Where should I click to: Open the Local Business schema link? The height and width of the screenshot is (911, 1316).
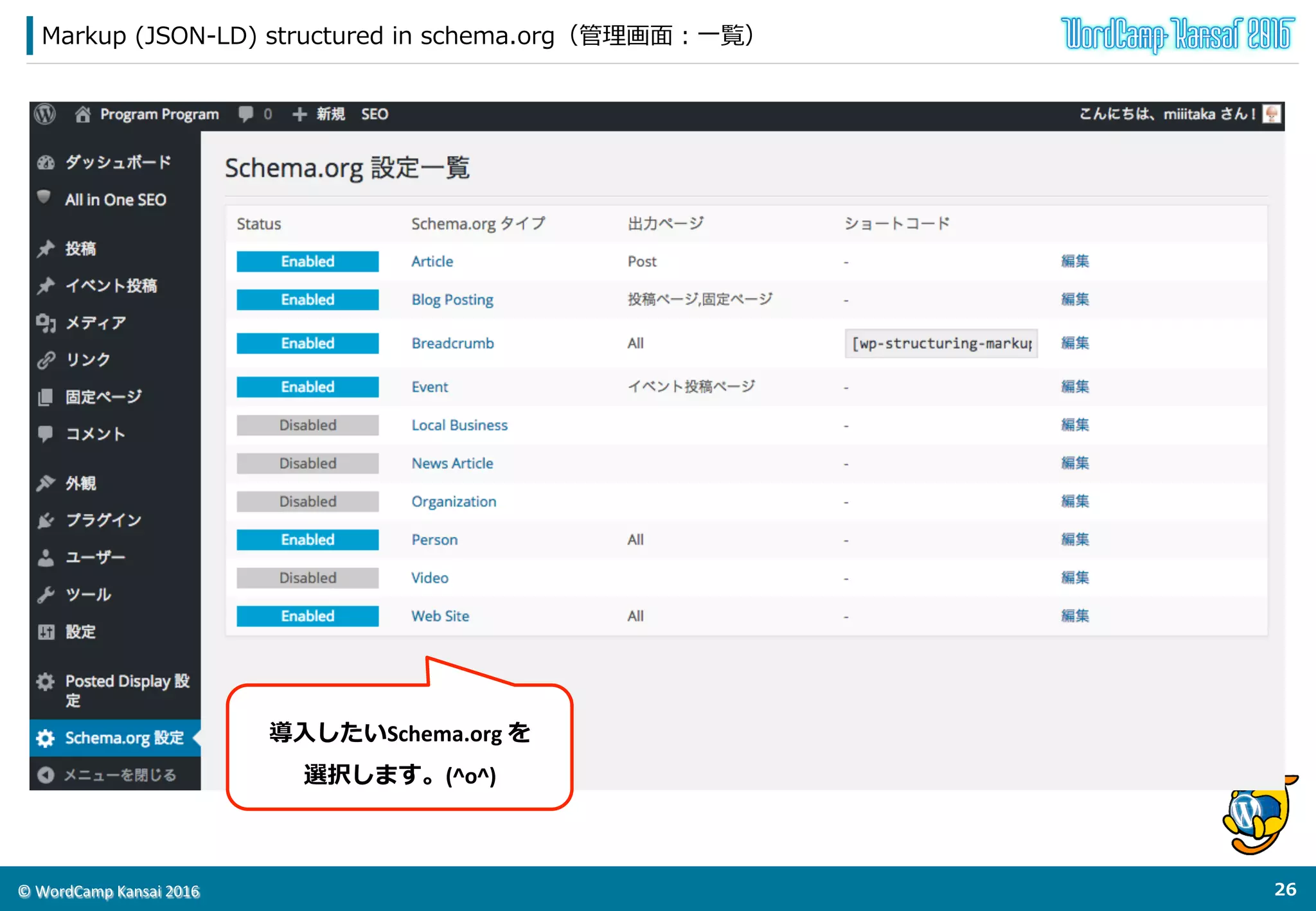pos(459,425)
